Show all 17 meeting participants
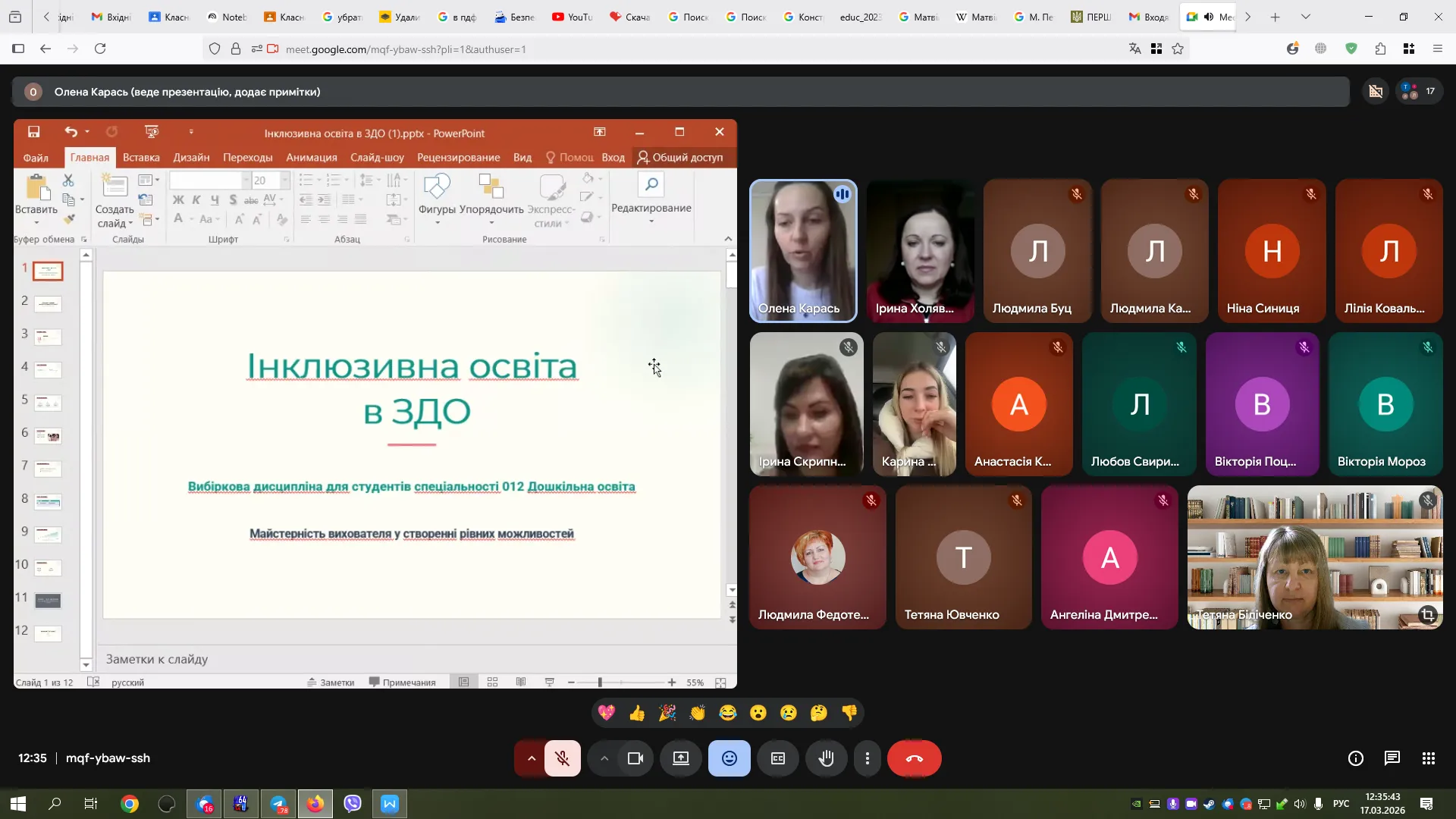1456x819 pixels. click(1419, 92)
